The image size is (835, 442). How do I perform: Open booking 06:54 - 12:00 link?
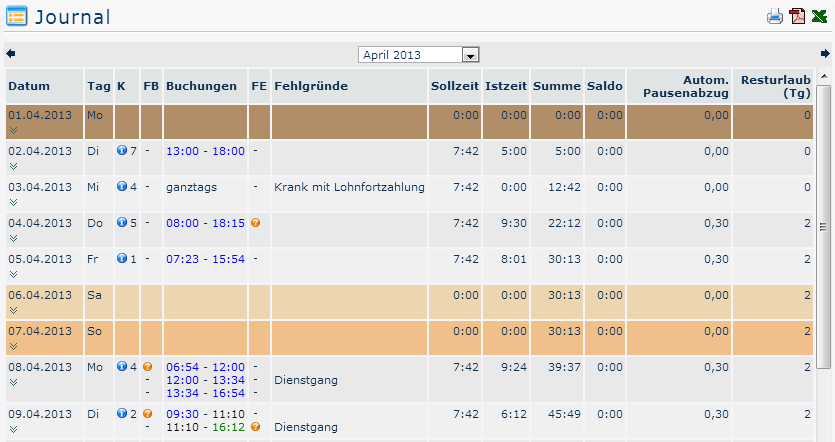205,367
